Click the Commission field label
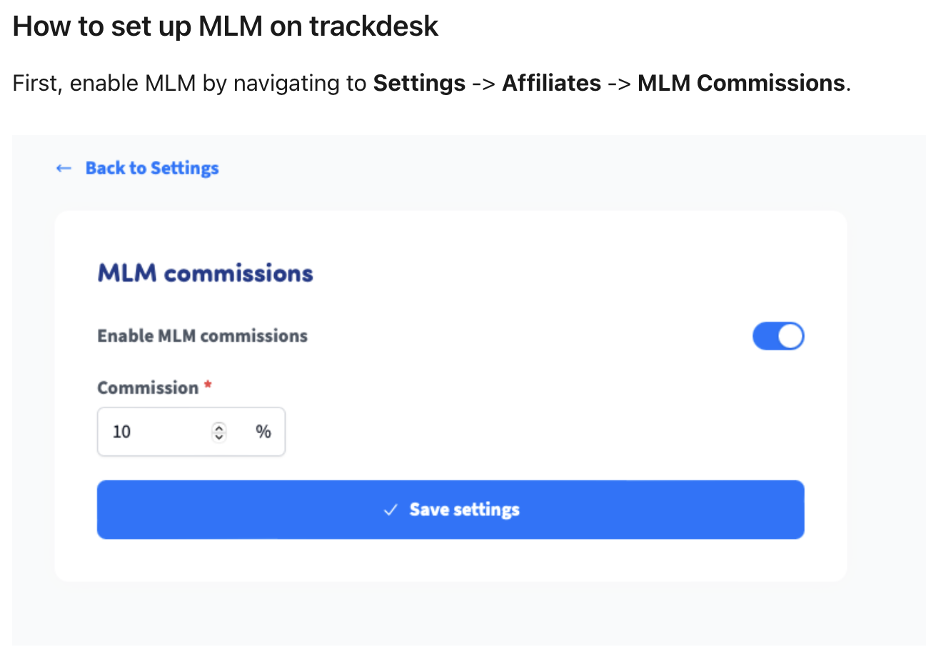The image size is (936, 652). (148, 388)
